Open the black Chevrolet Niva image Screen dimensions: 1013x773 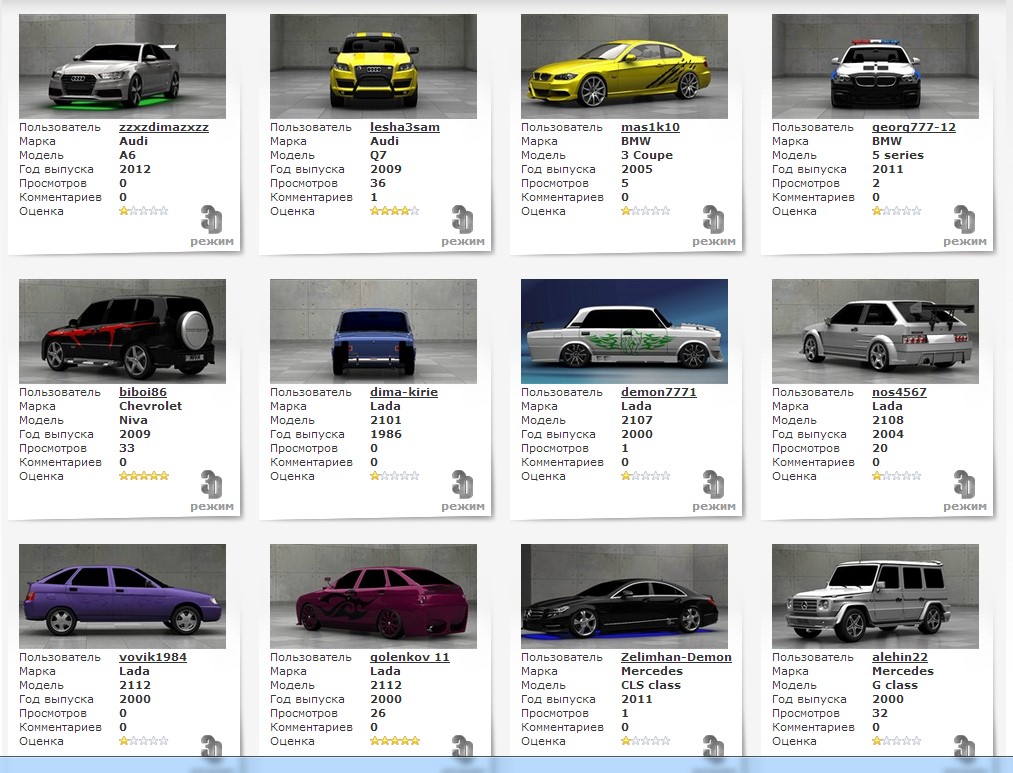[123, 331]
